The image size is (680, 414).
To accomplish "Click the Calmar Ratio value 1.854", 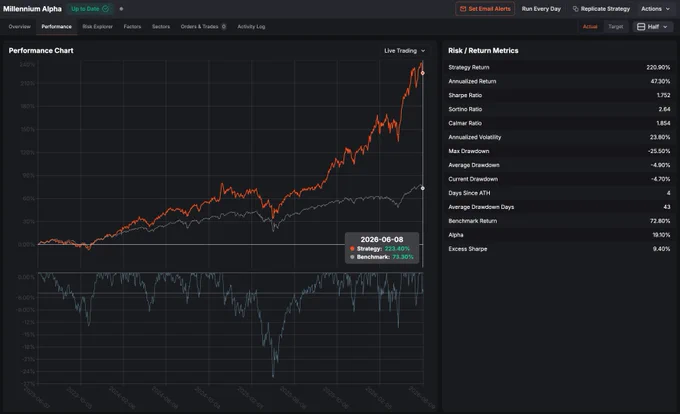I will point(663,123).
